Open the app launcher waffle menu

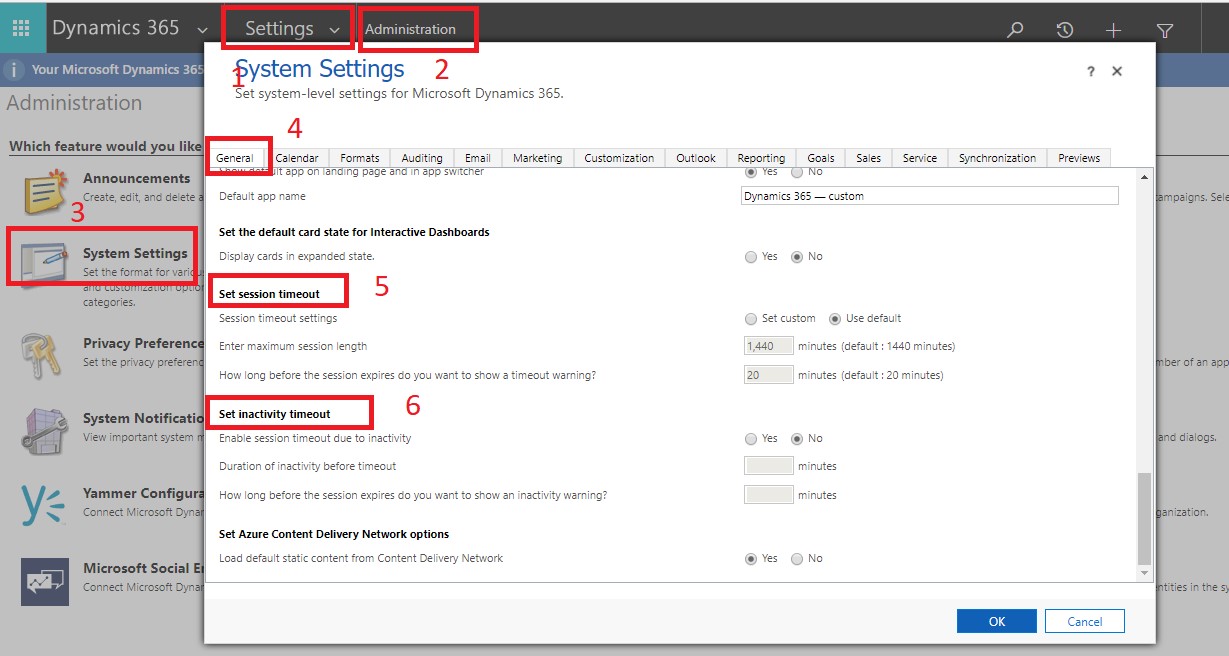click(x=21, y=28)
